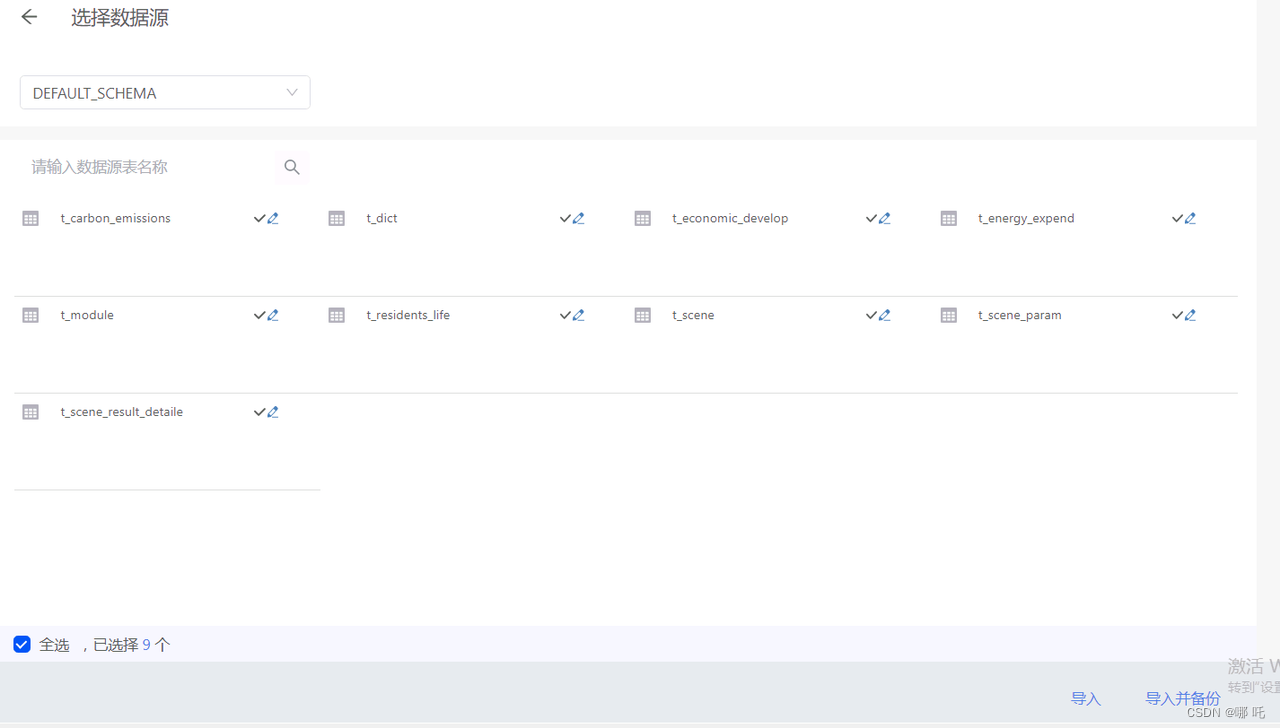The height and width of the screenshot is (728, 1280).
Task: Toggle checkmark for t_economic_develop
Action: pyautogui.click(x=871, y=218)
